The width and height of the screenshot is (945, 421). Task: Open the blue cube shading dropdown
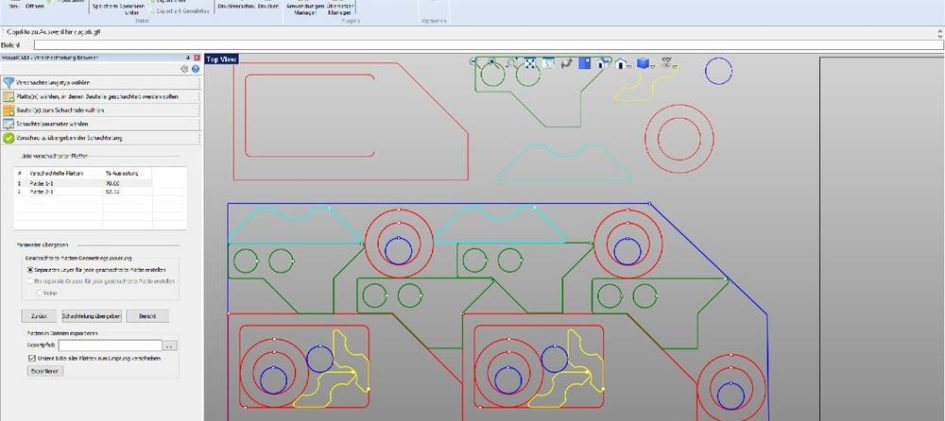click(x=654, y=66)
